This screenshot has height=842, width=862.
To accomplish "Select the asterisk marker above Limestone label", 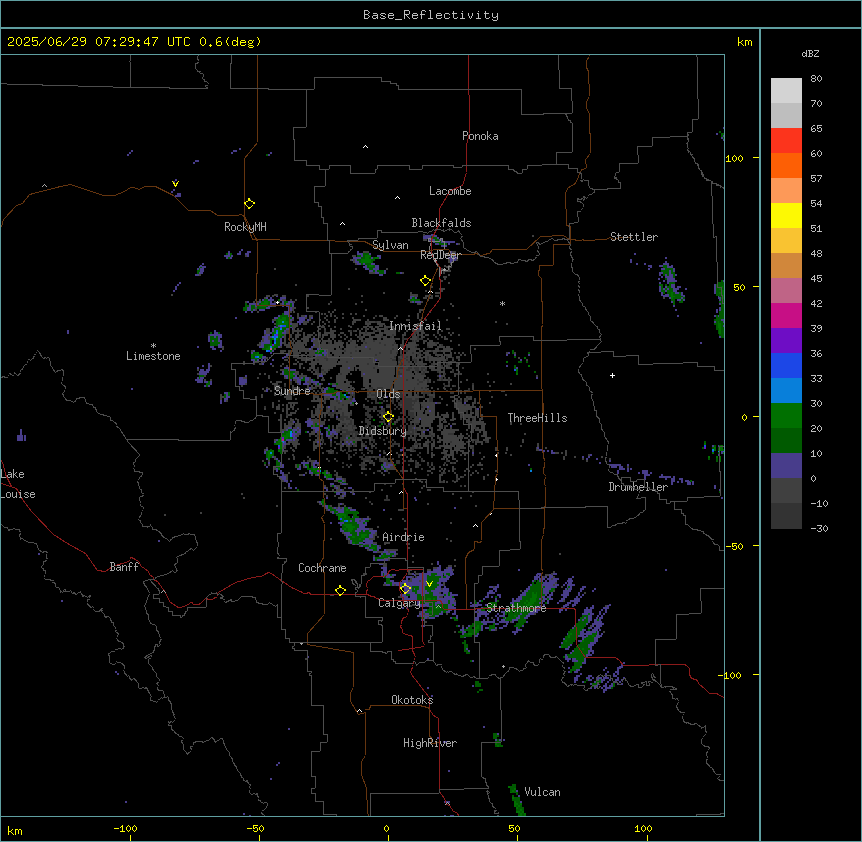I will pyautogui.click(x=153, y=345).
